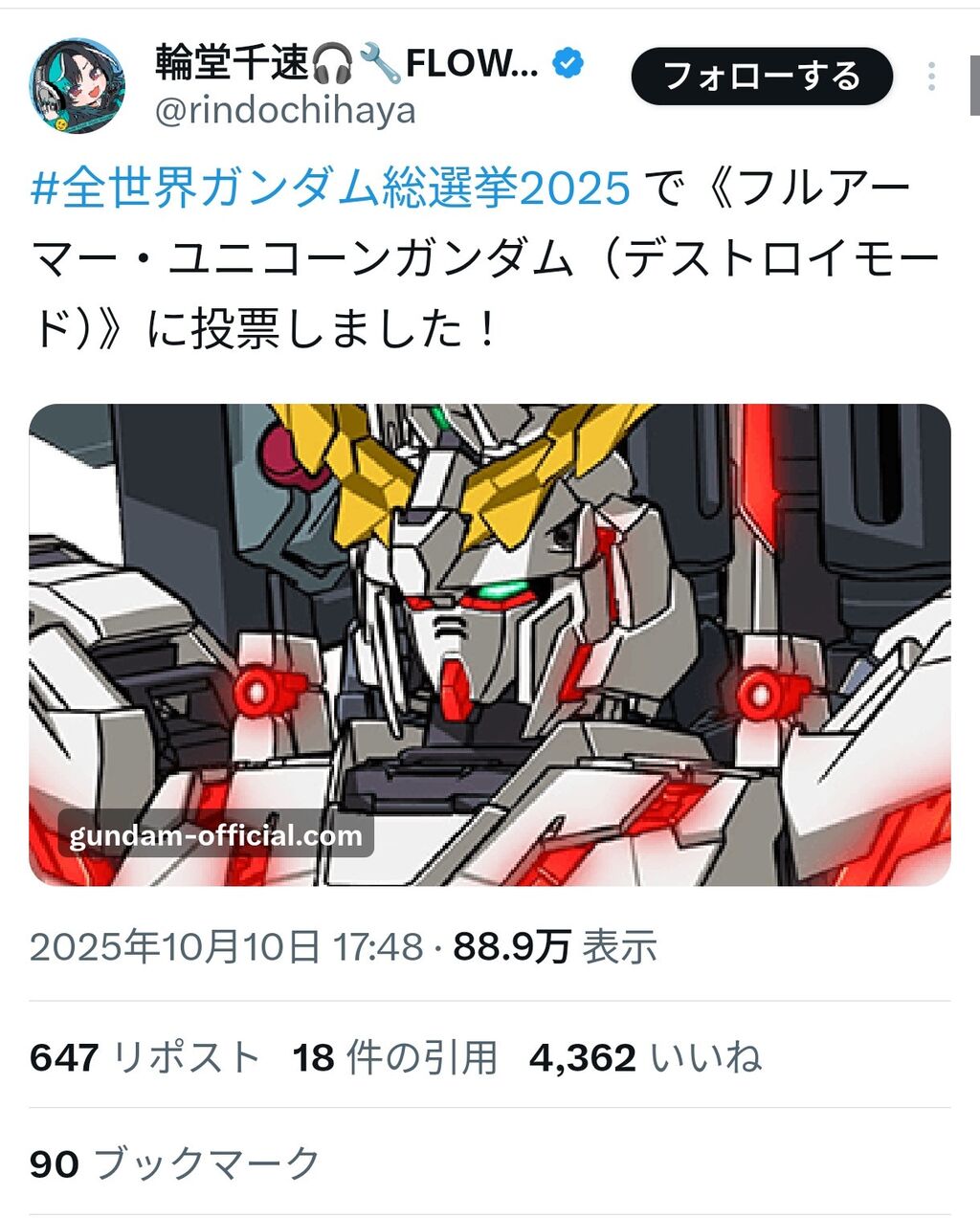View the 18 件の引用 quotes list
The image size is (980, 1218).
pos(395,1057)
